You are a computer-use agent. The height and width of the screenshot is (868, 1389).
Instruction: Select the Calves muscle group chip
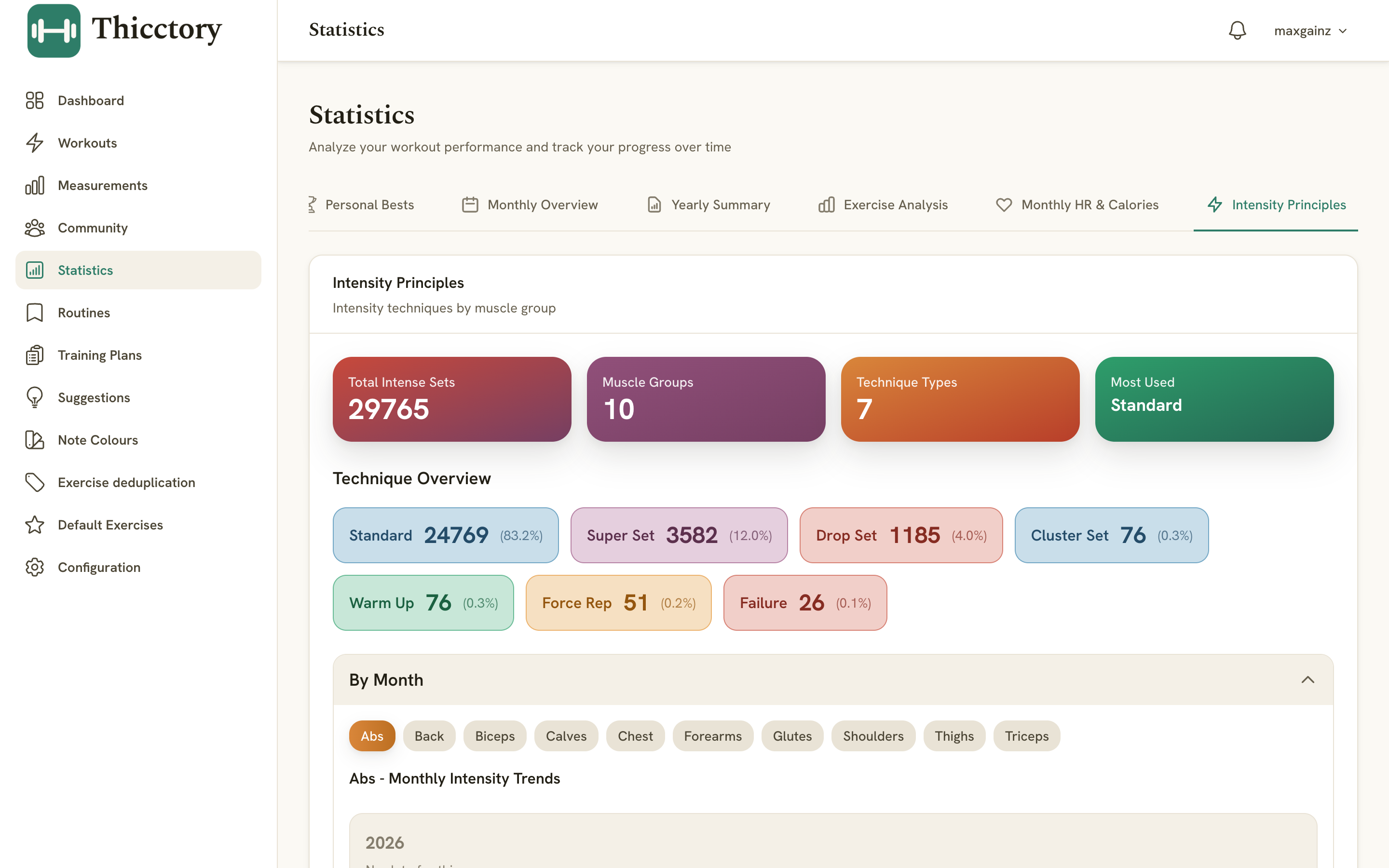pos(566,736)
